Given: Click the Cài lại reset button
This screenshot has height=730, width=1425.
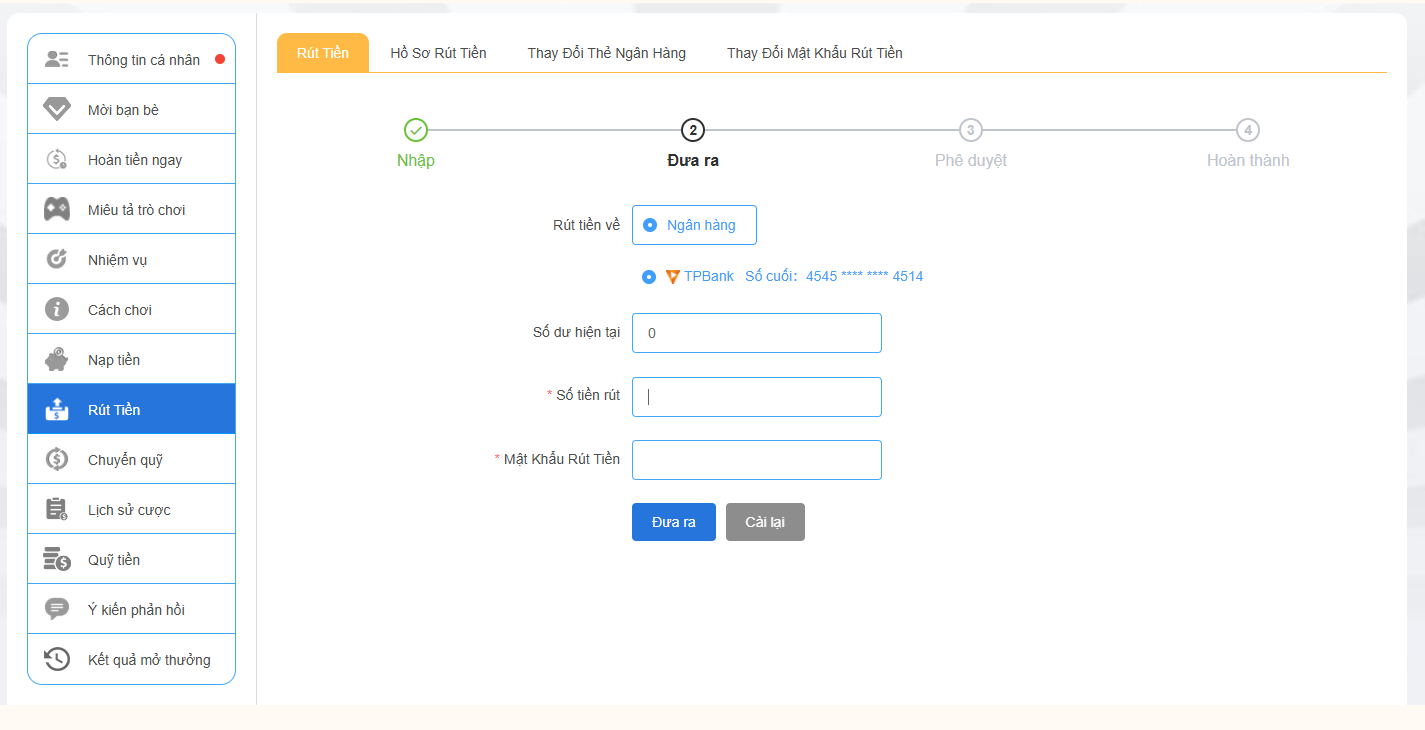Looking at the screenshot, I should 765,521.
